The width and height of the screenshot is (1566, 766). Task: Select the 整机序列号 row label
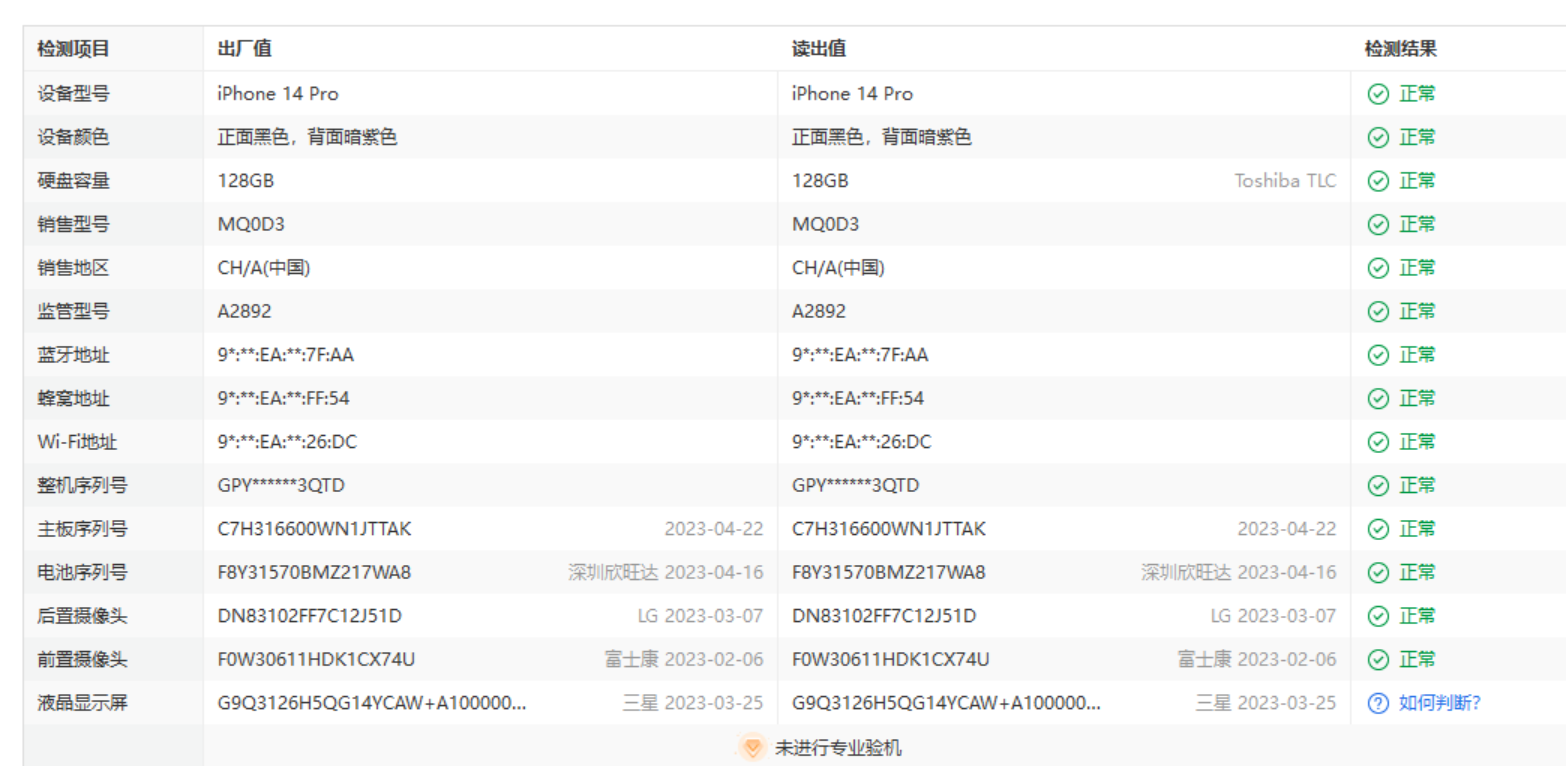(82, 486)
